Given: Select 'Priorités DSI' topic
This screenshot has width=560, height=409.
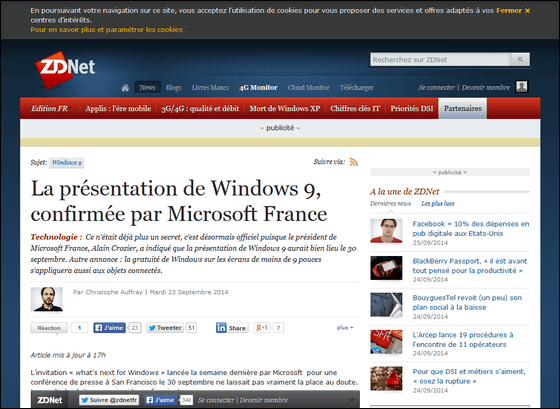Looking at the screenshot, I should tap(411, 109).
